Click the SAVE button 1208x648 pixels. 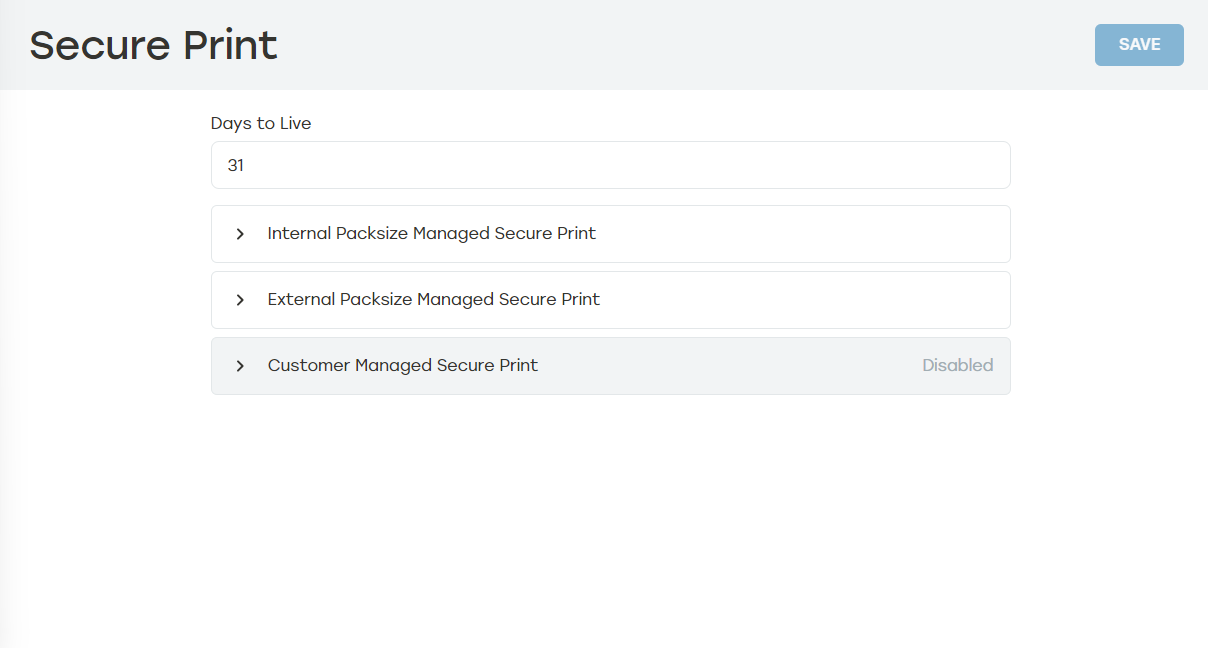click(x=1139, y=45)
